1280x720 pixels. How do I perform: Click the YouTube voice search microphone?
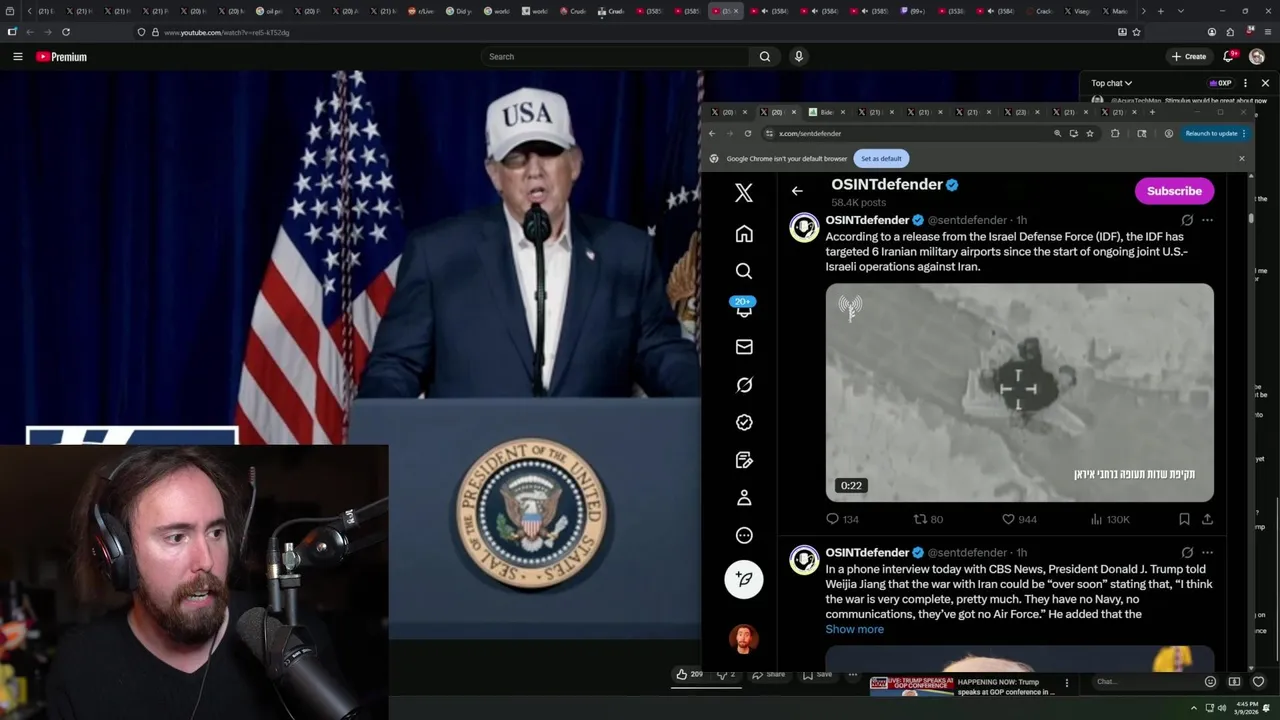(798, 56)
